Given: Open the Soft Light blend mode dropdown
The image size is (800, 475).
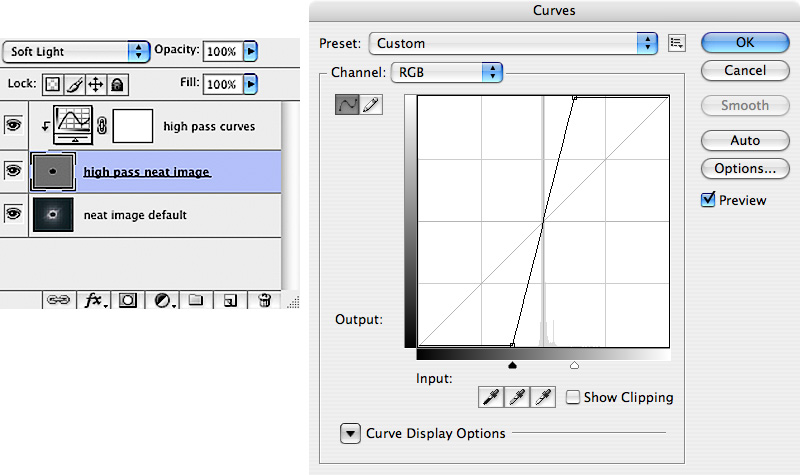Looking at the screenshot, I should pyautogui.click(x=75, y=51).
